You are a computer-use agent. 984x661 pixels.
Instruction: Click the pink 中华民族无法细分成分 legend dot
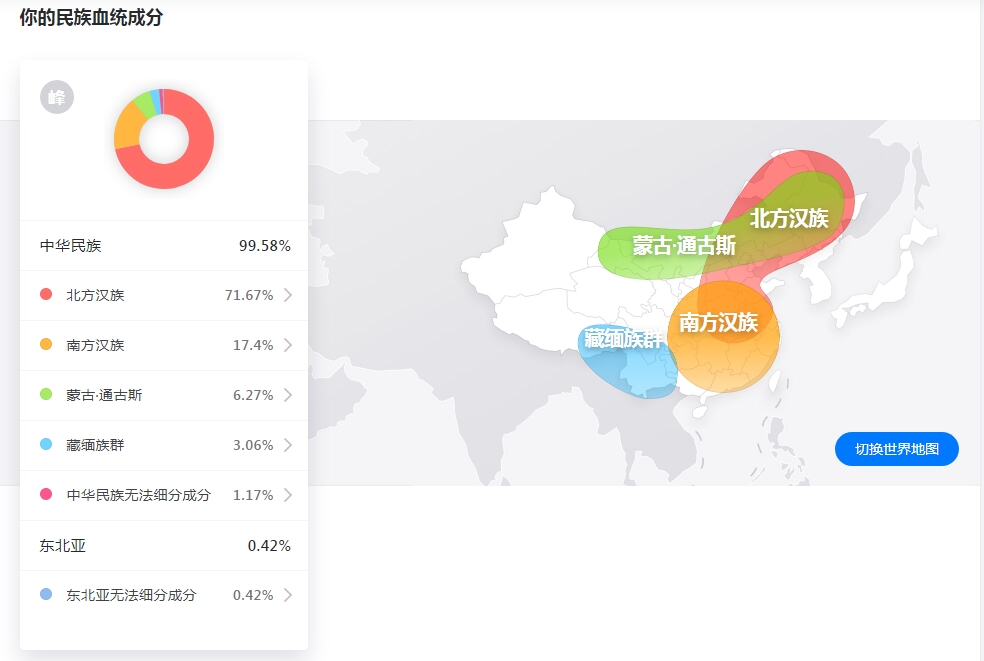[x=46, y=495]
